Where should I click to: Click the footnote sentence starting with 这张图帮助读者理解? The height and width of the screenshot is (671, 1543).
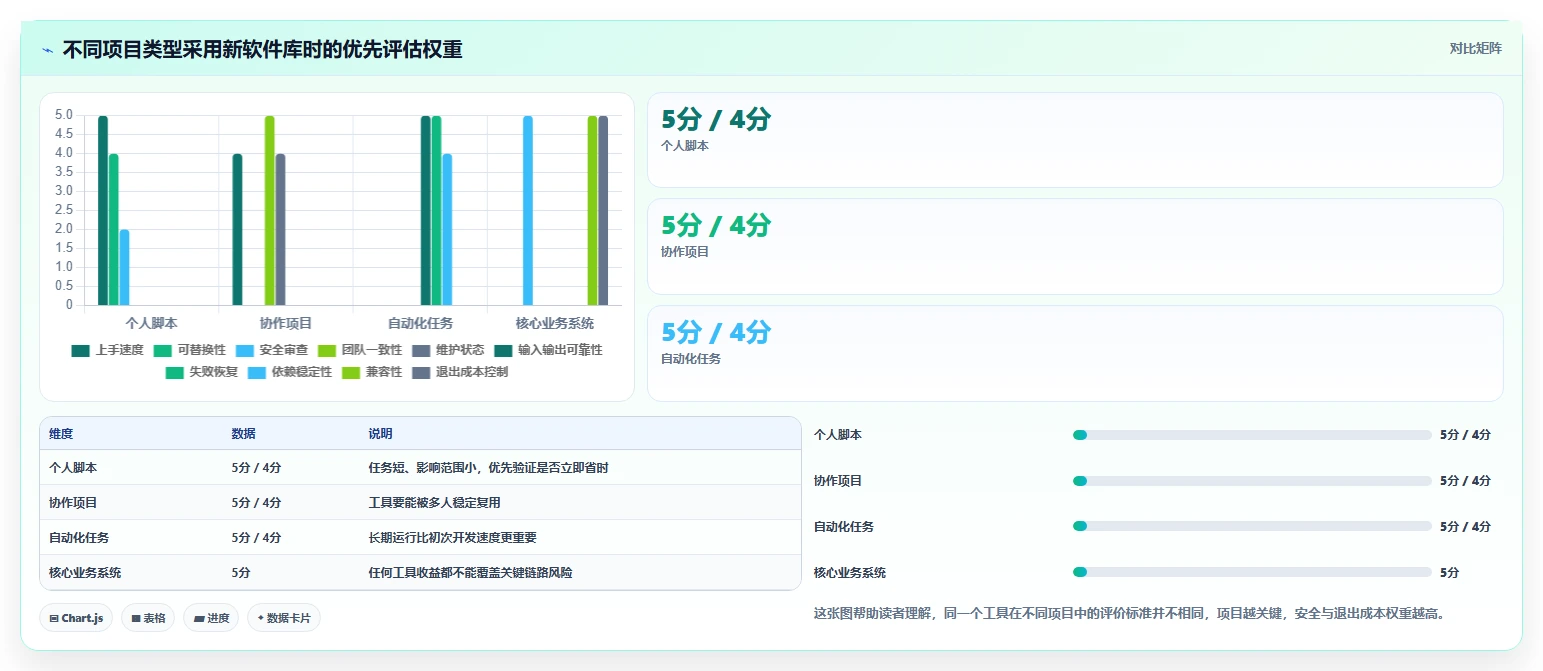pyautogui.click(x=1130, y=613)
